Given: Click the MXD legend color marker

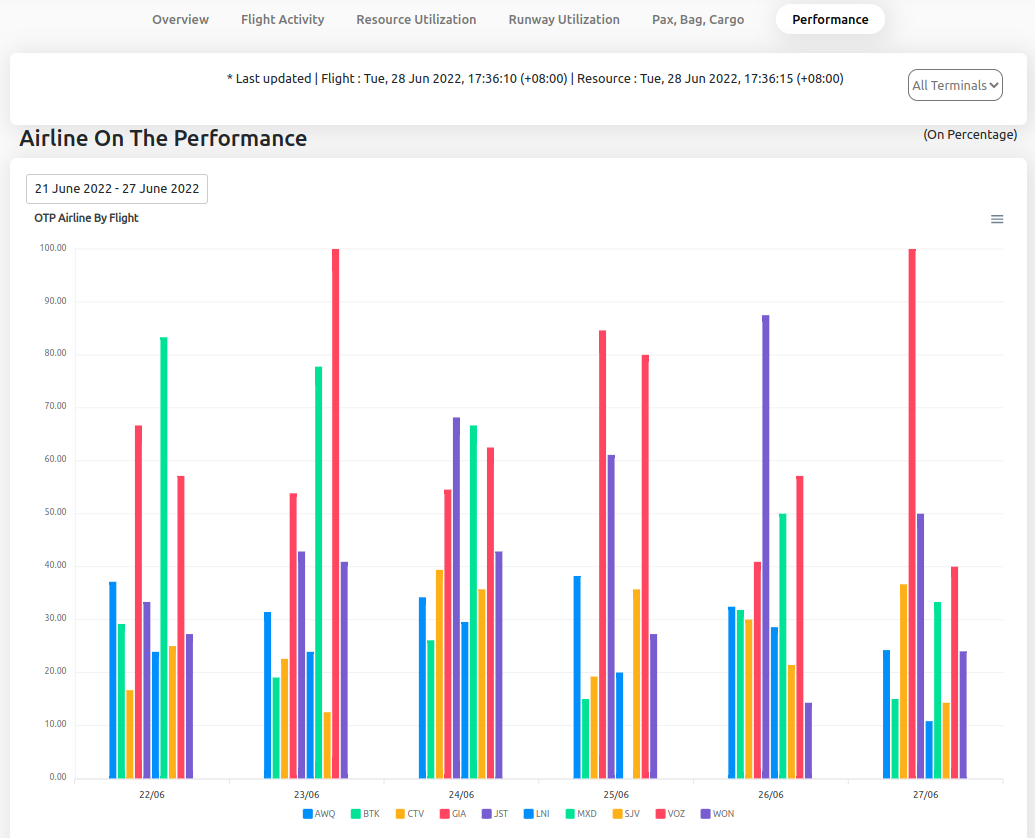Looking at the screenshot, I should point(571,814).
